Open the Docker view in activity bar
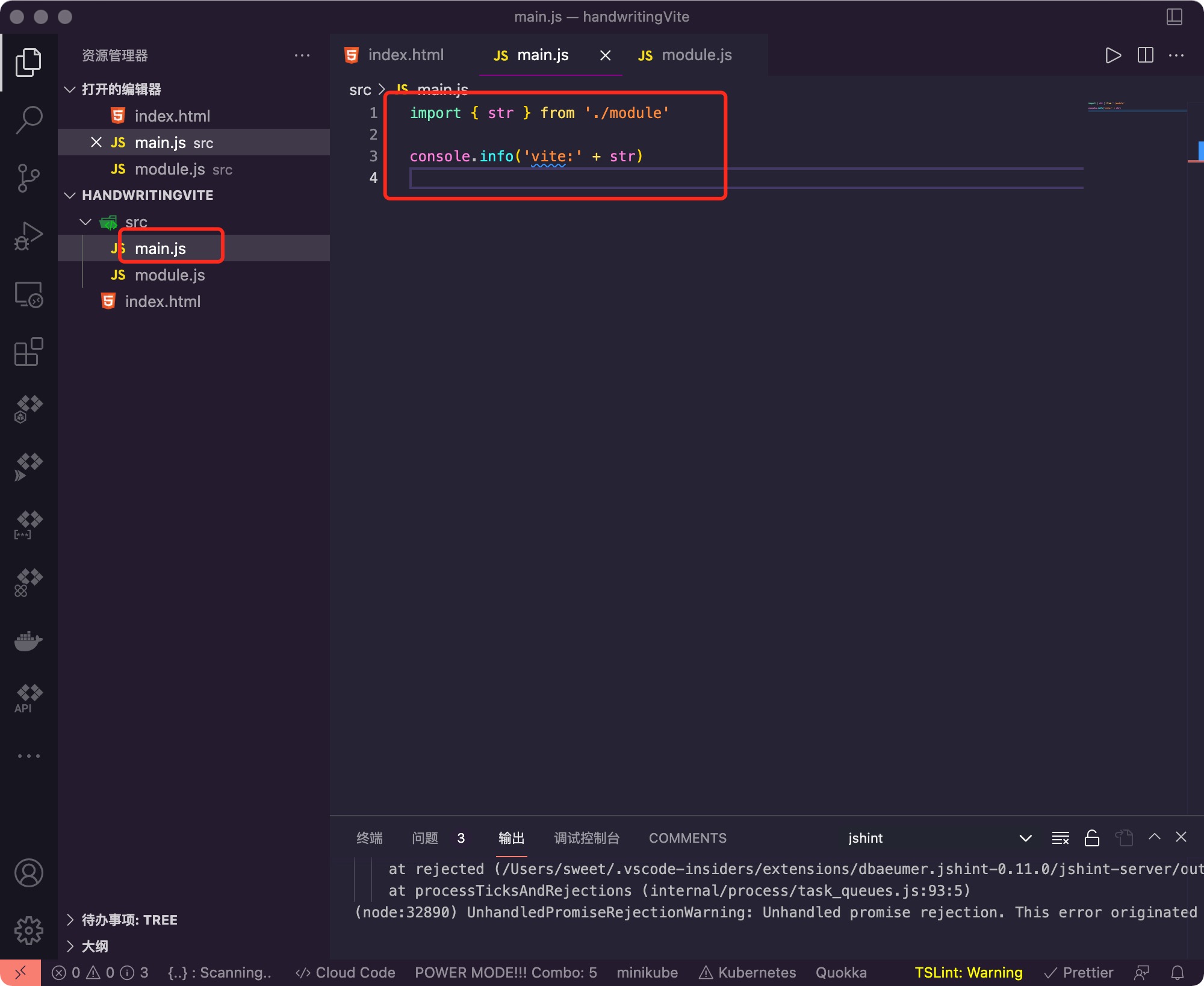The height and width of the screenshot is (986, 1204). tap(28, 641)
